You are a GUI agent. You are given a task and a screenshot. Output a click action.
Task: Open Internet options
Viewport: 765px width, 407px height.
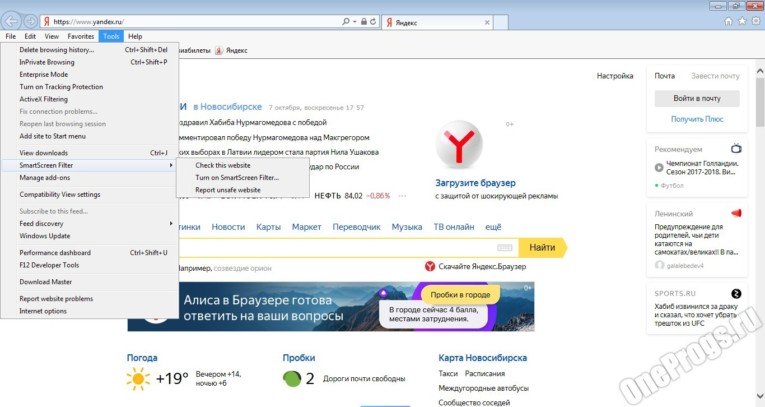tap(90, 311)
